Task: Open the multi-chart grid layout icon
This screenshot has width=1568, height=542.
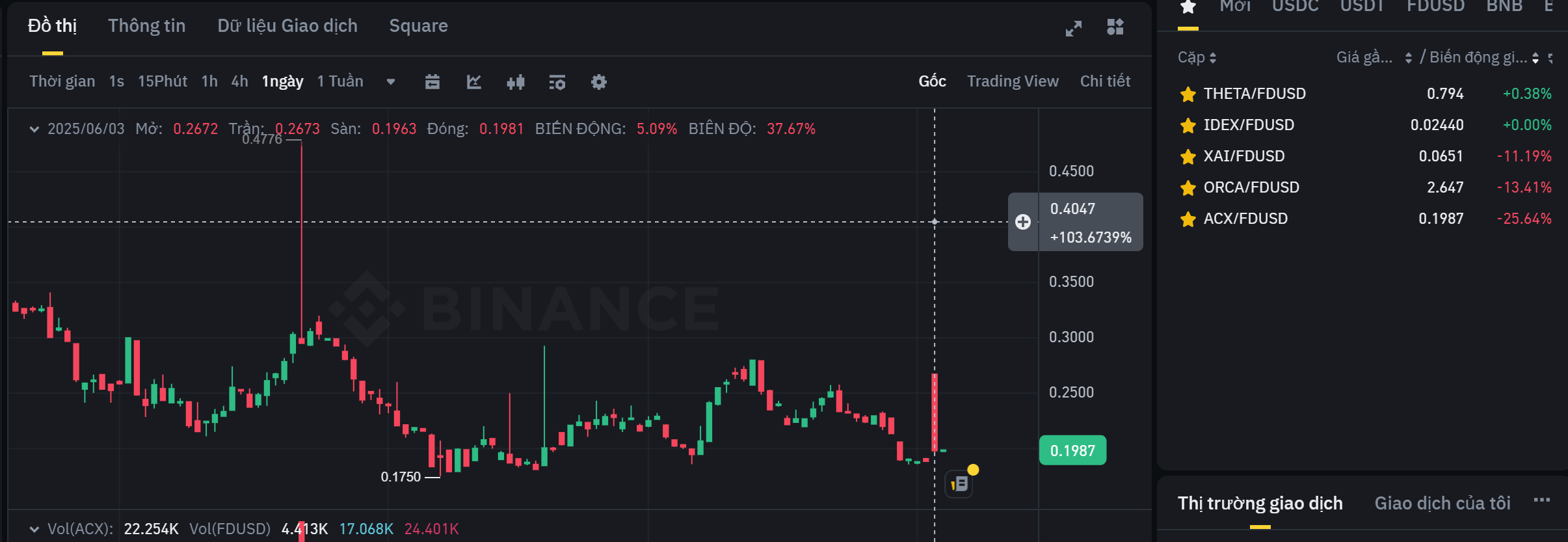Action: pyautogui.click(x=1115, y=27)
